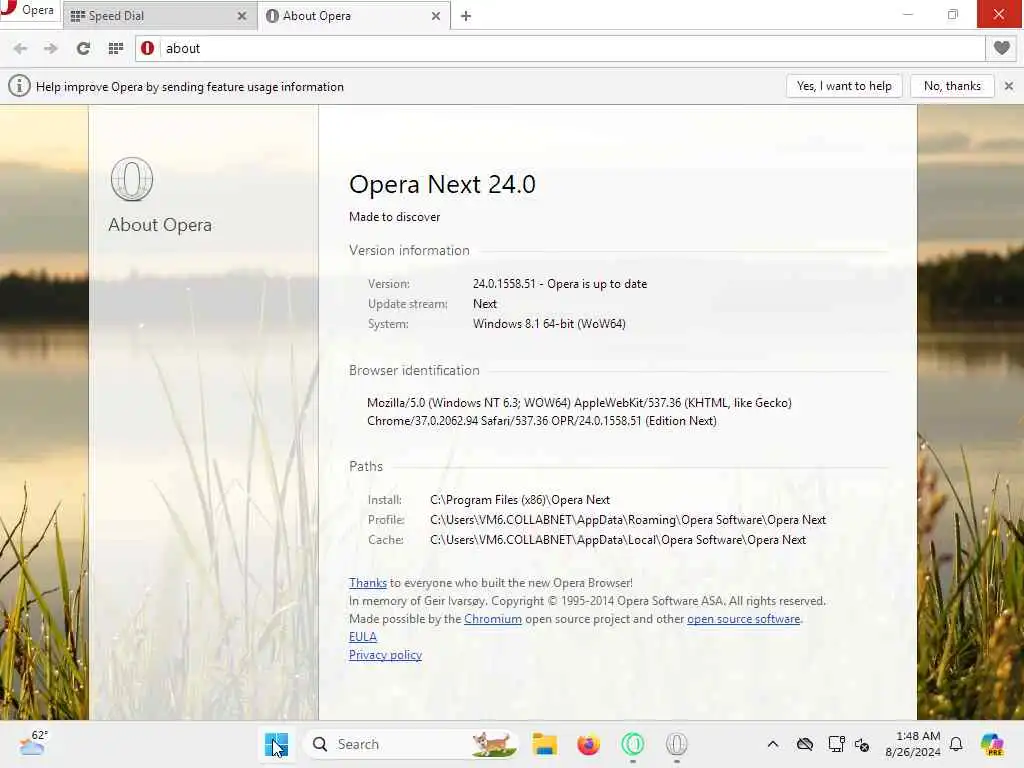Open Copilot preview icon in taskbar
Screen dimensions: 1024x768
coord(991,744)
